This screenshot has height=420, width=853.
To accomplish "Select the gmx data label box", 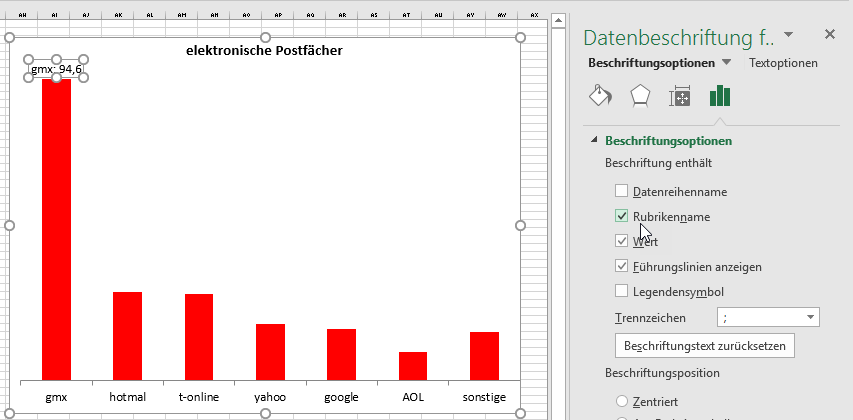I will coord(56,69).
